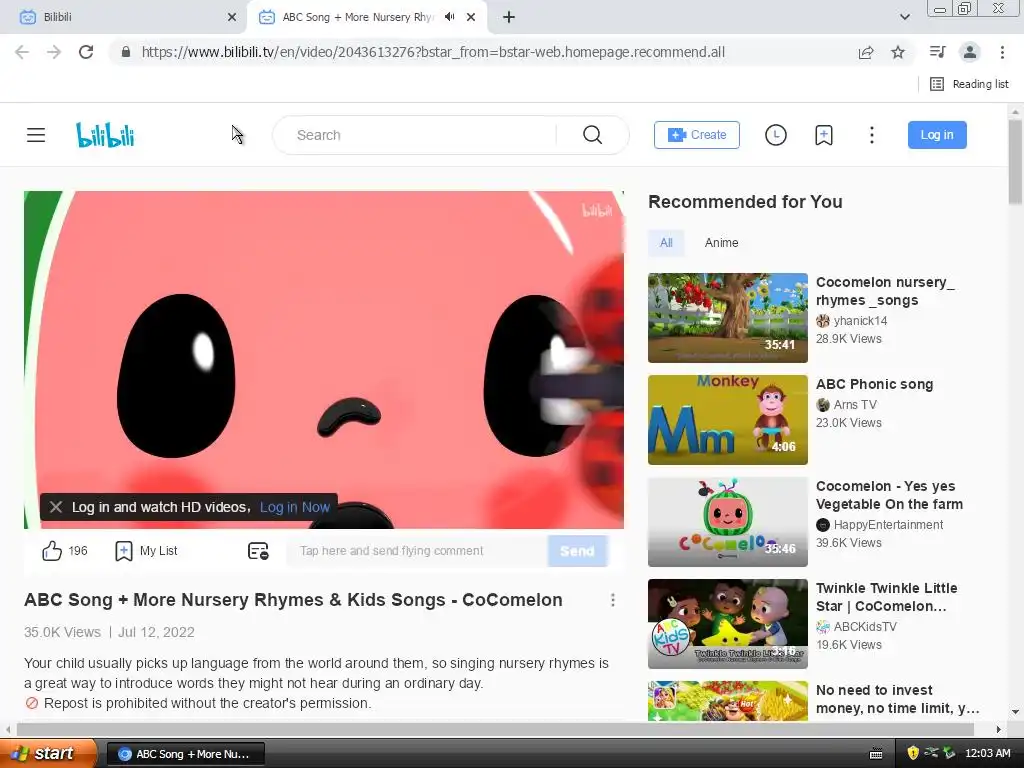This screenshot has height=768, width=1024.
Task: Open the on-screen keyboard tray icon
Action: (x=876, y=754)
